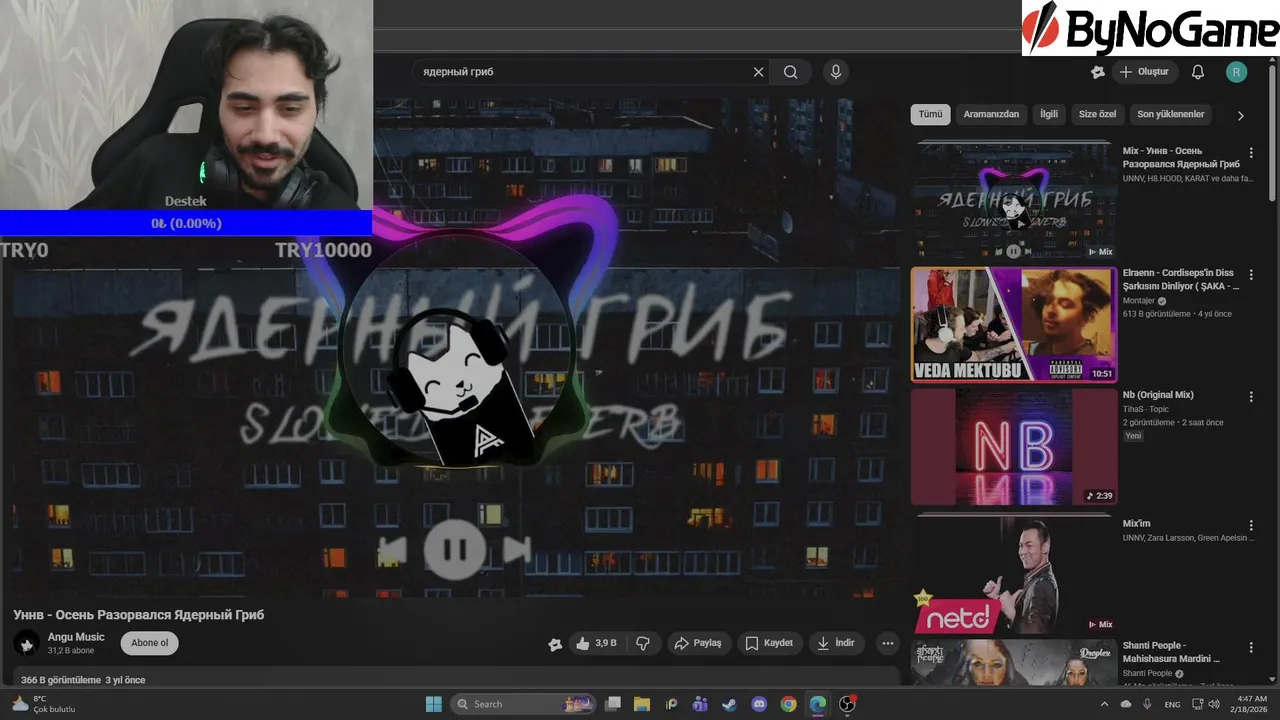Viewport: 1280px width, 720px height.
Task: Open Discord from the taskbar
Action: click(x=759, y=704)
